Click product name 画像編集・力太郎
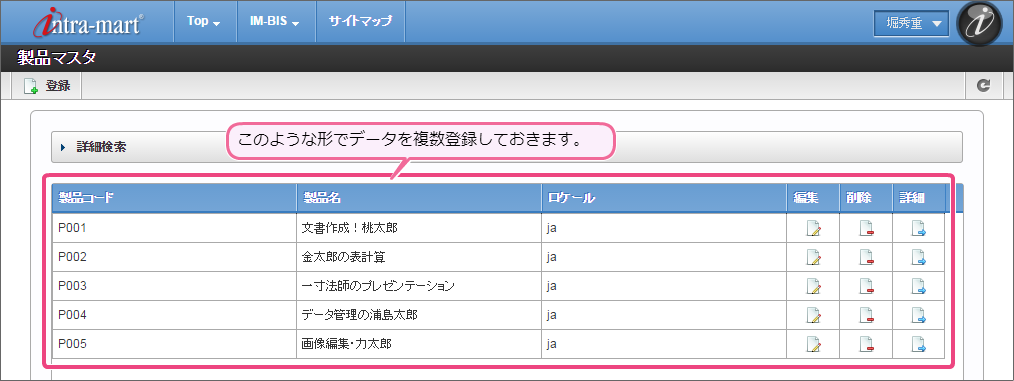This screenshot has width=1014, height=381. (x=346, y=344)
